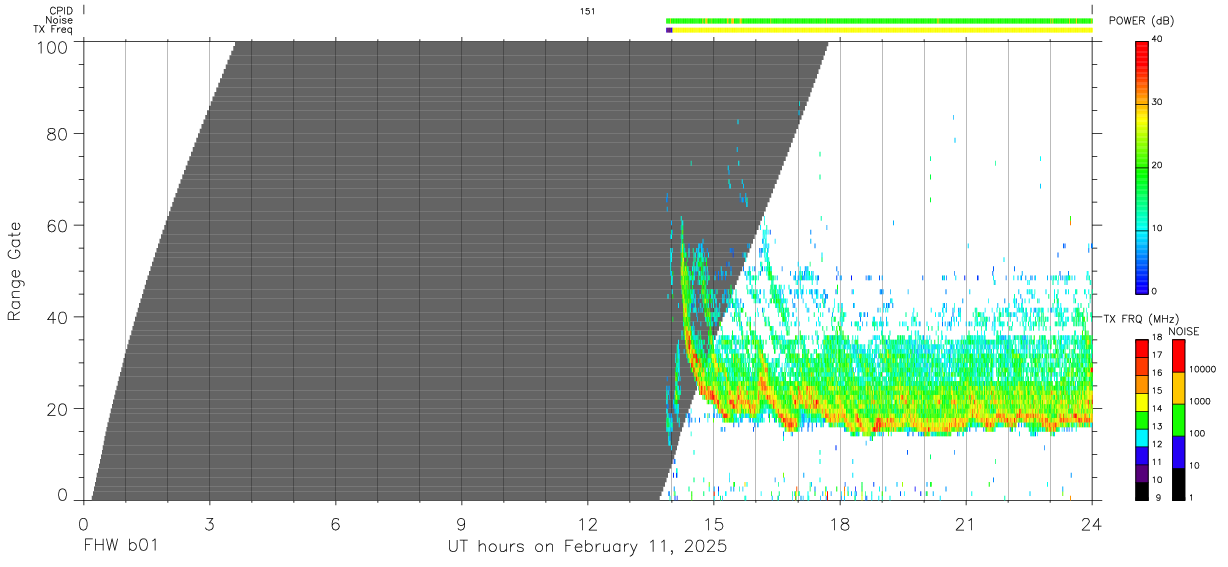Click the x-axis tick label 12

(588, 524)
